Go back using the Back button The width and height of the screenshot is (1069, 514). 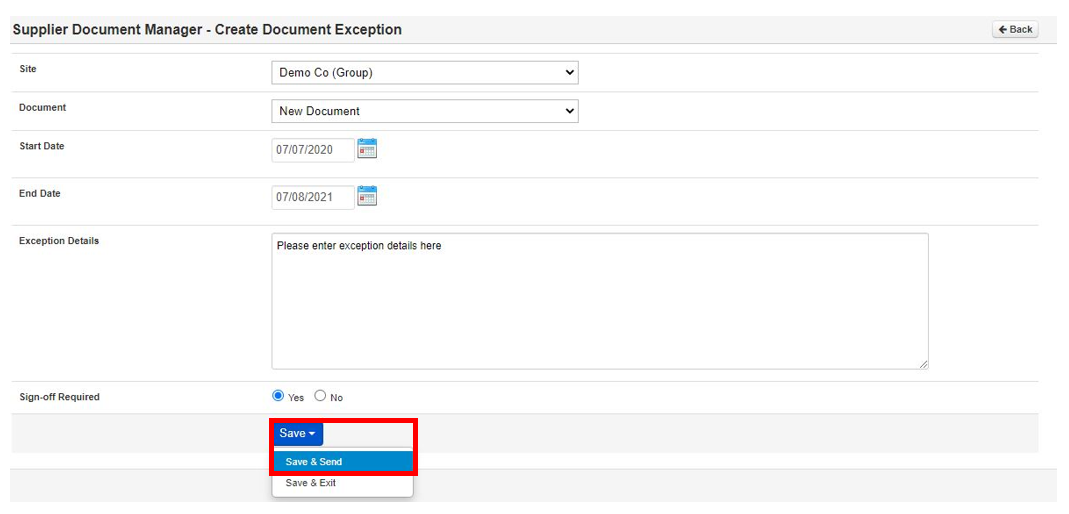pos(1015,29)
